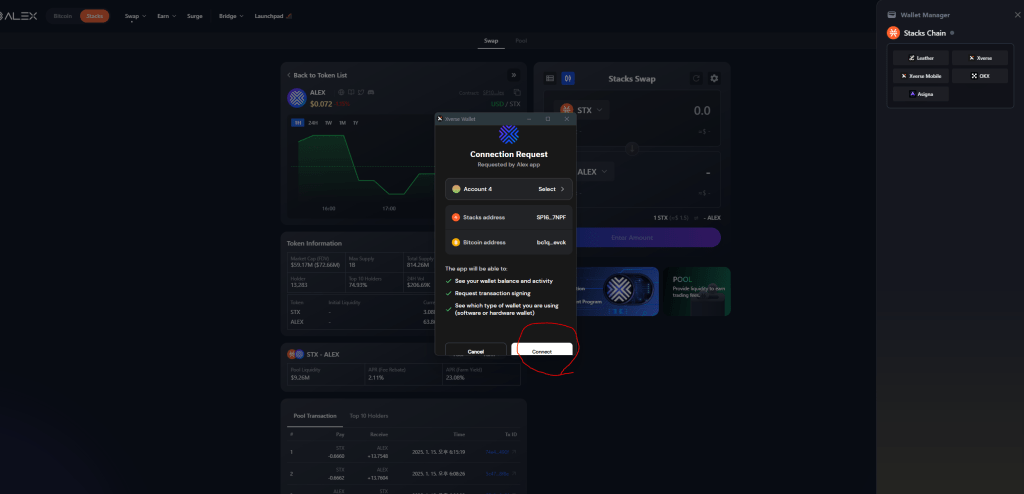Copy the ALEX contract address
This screenshot has width=1024, height=494.
pos(517,92)
